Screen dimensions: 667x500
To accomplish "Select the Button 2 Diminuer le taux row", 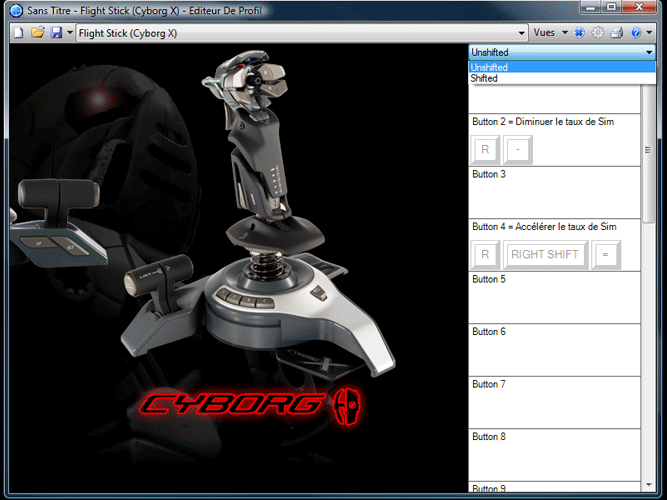I will click(555, 140).
